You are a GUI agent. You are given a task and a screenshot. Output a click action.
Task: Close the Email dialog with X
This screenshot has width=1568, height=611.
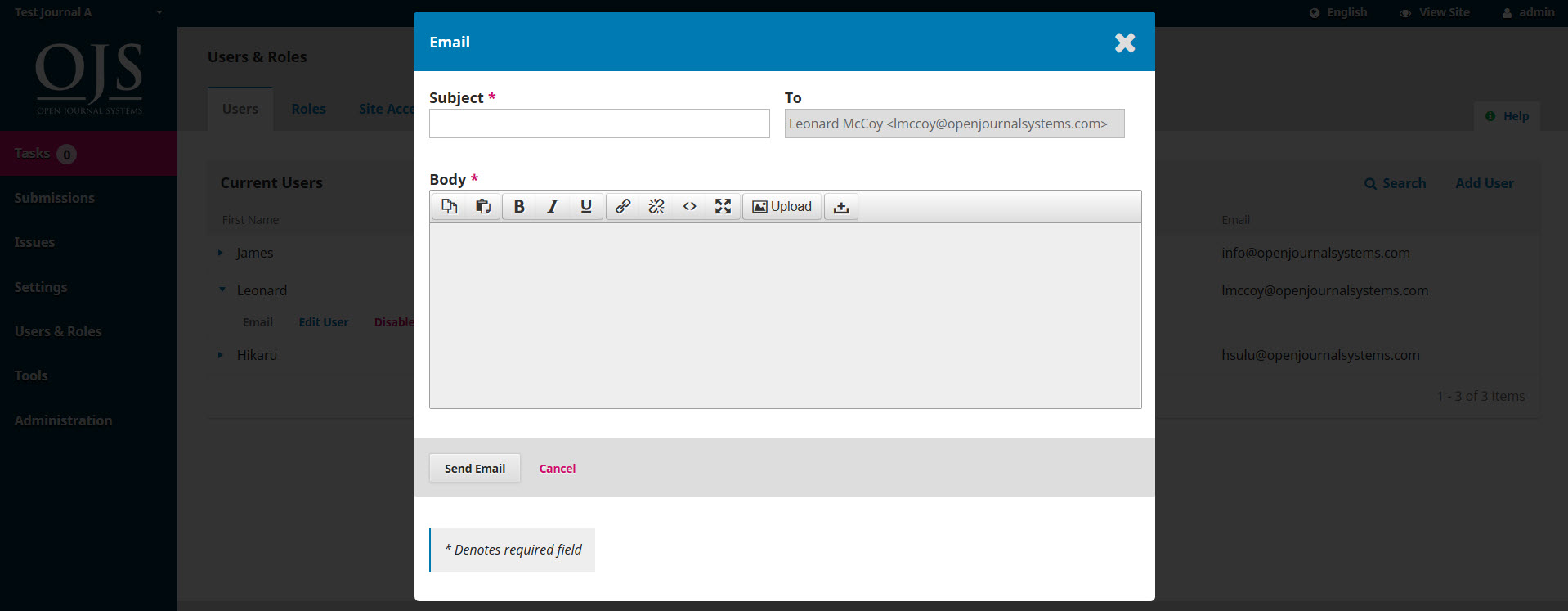coord(1125,43)
